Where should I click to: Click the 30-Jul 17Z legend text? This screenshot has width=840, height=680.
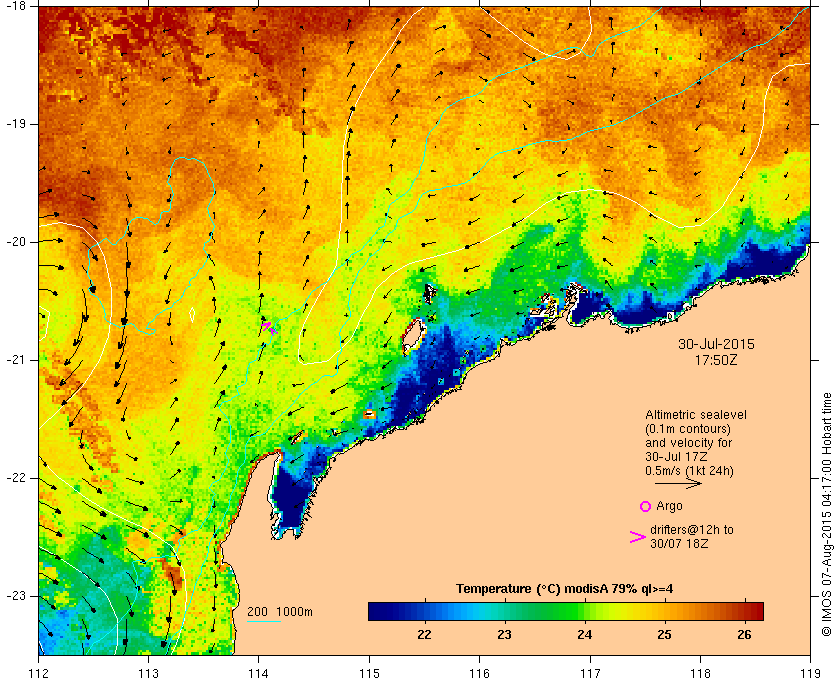(x=676, y=457)
